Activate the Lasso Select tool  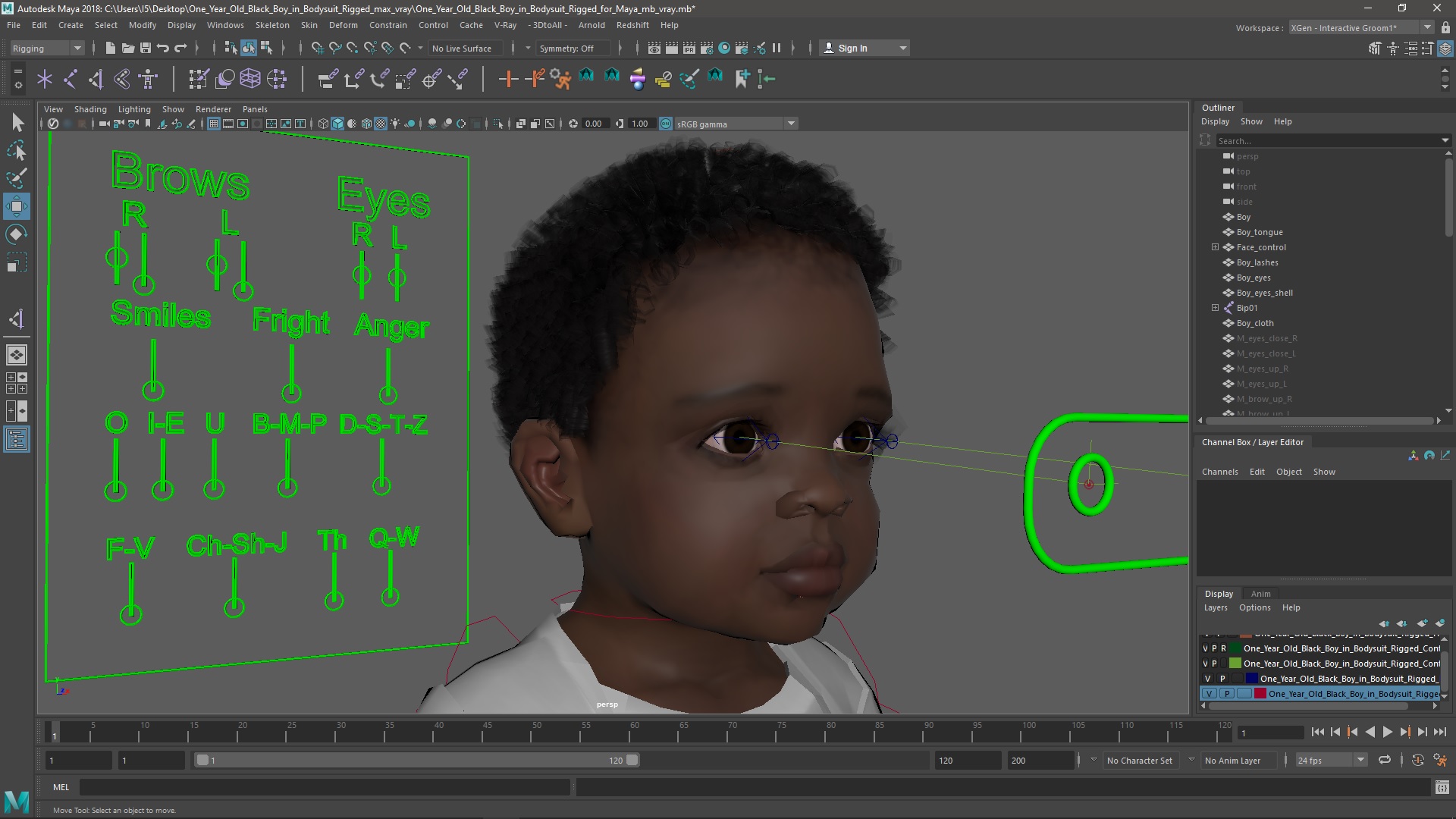click(x=17, y=150)
